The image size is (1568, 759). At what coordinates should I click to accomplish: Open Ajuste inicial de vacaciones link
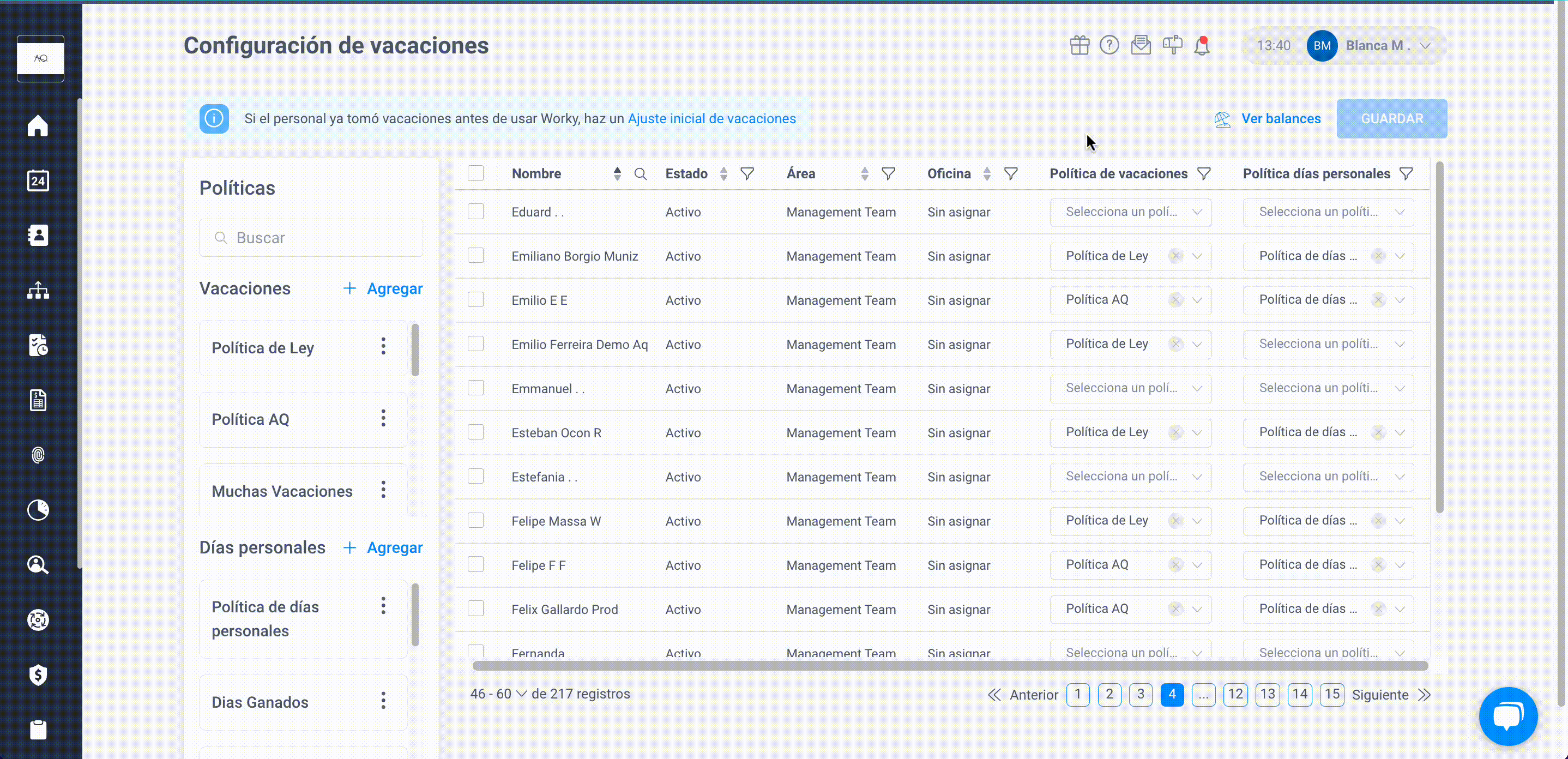click(711, 119)
